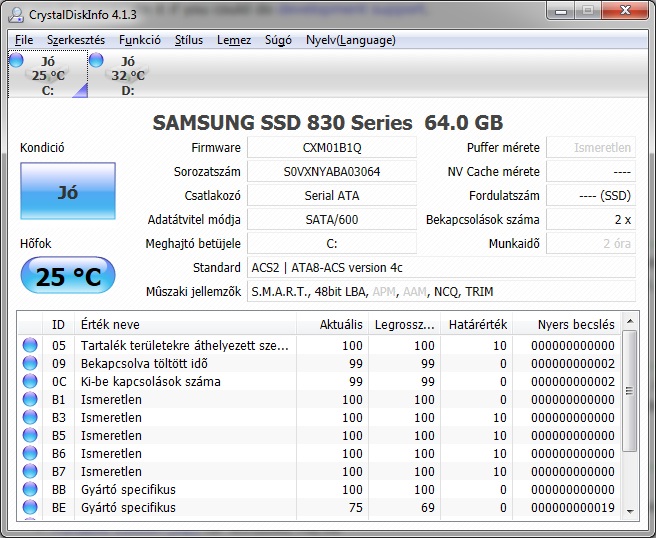Maximize the CrystalDiskInfo window
The image size is (656, 538).
click(588, 10)
